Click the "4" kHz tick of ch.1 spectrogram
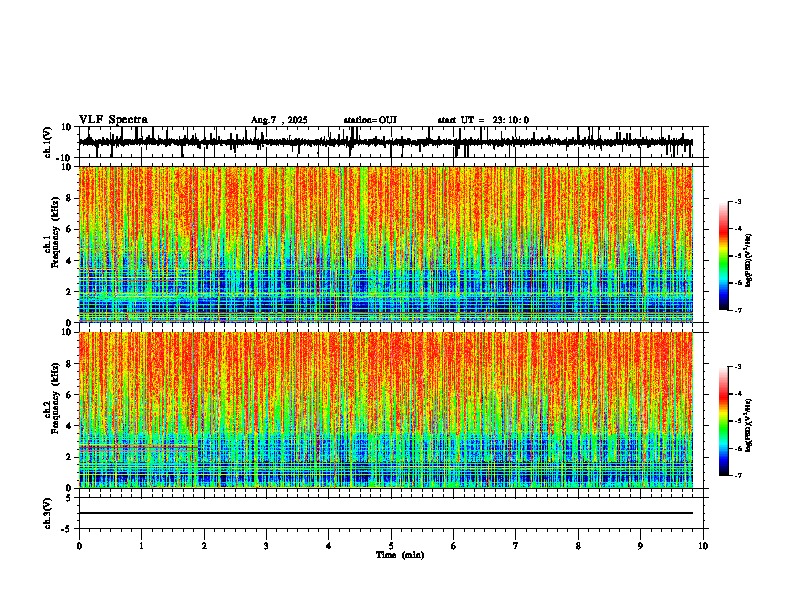792x612 pixels. coord(70,261)
